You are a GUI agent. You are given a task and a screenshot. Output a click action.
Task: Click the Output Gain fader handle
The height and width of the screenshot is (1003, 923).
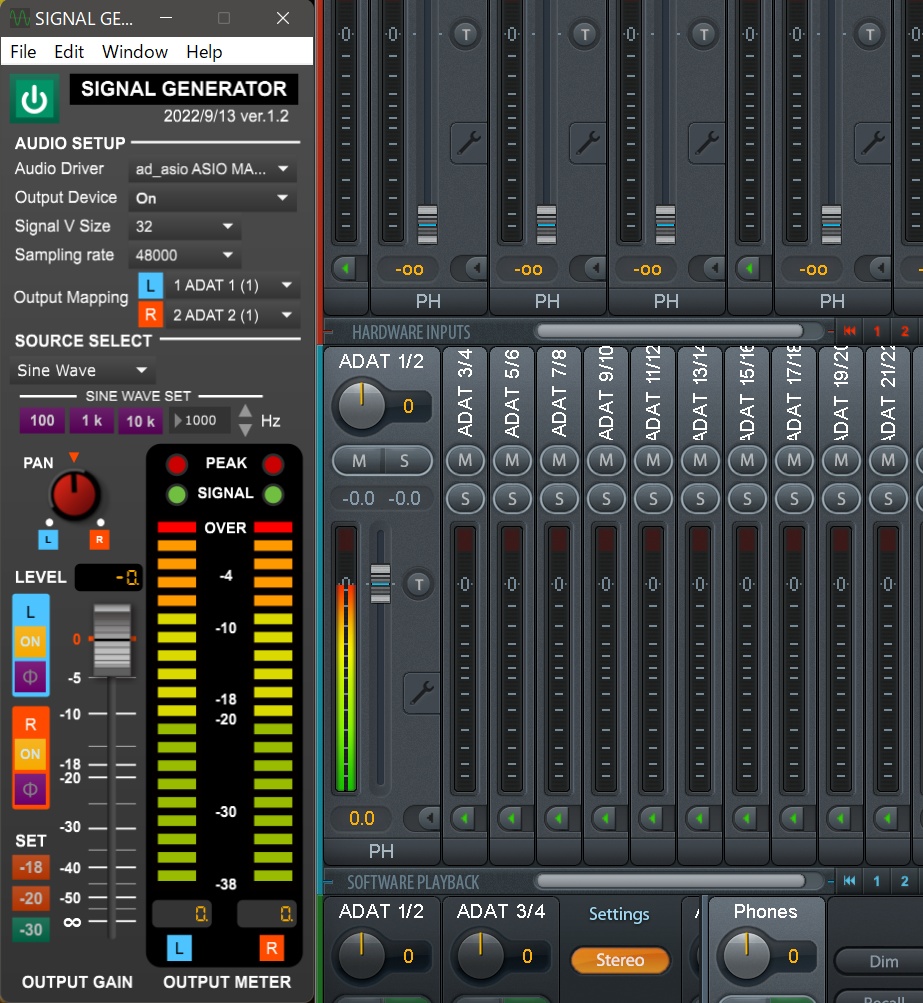click(113, 639)
